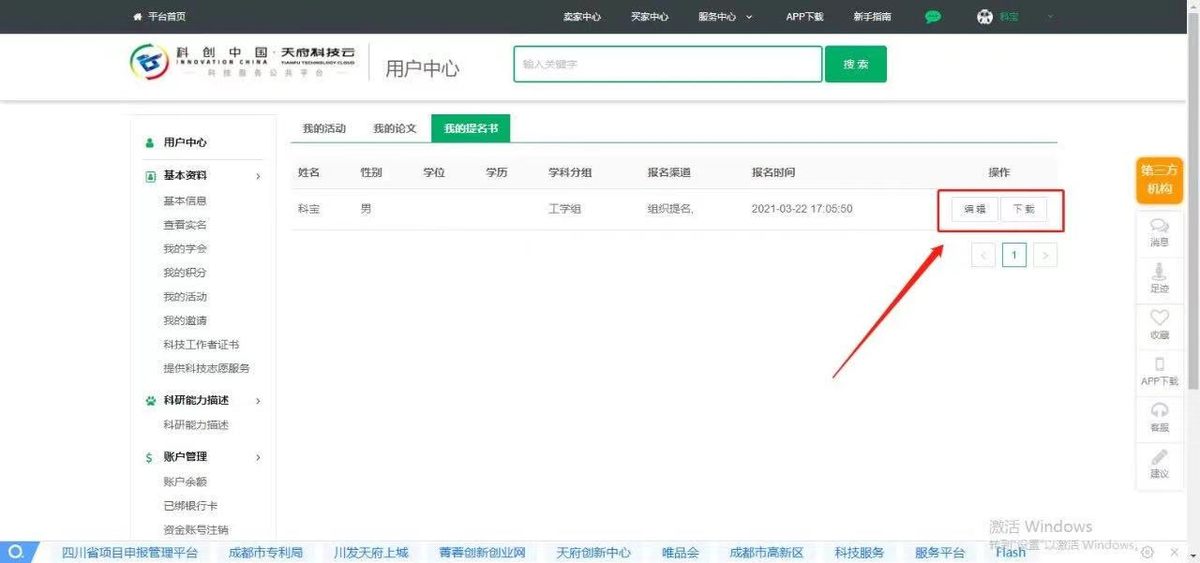
Task: Click the 客服 headset icon
Action: (x=1159, y=411)
